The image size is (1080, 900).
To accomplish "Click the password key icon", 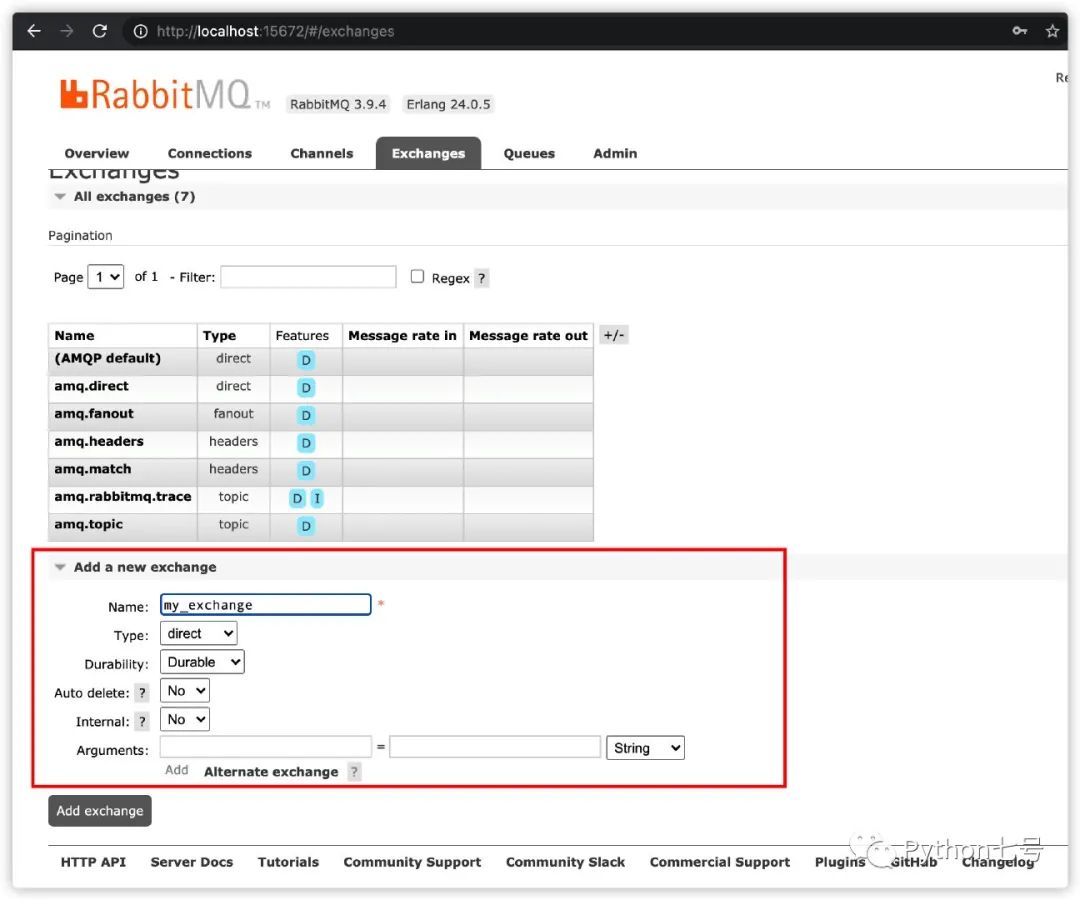I will point(1019,31).
